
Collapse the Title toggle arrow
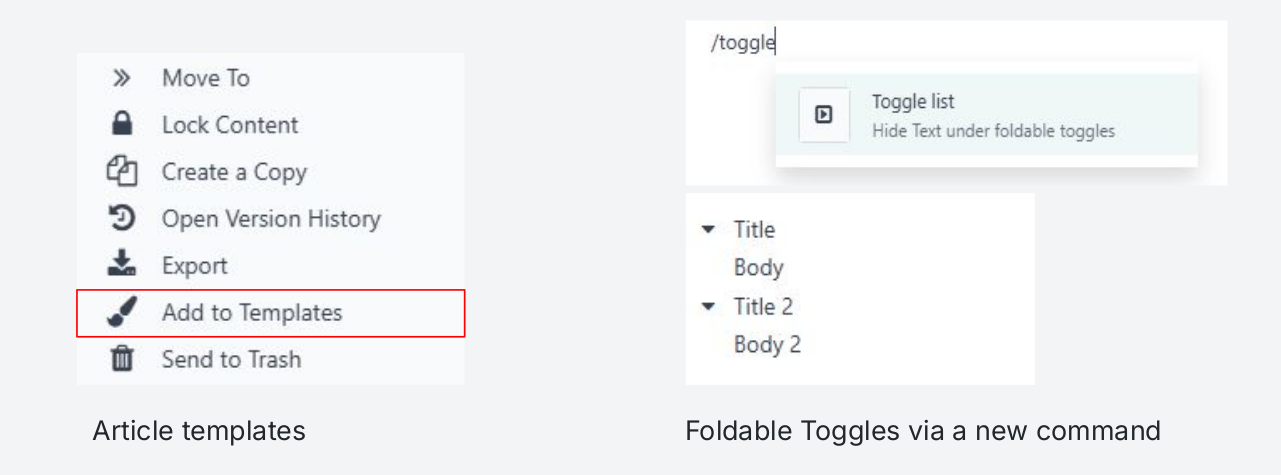[709, 229]
